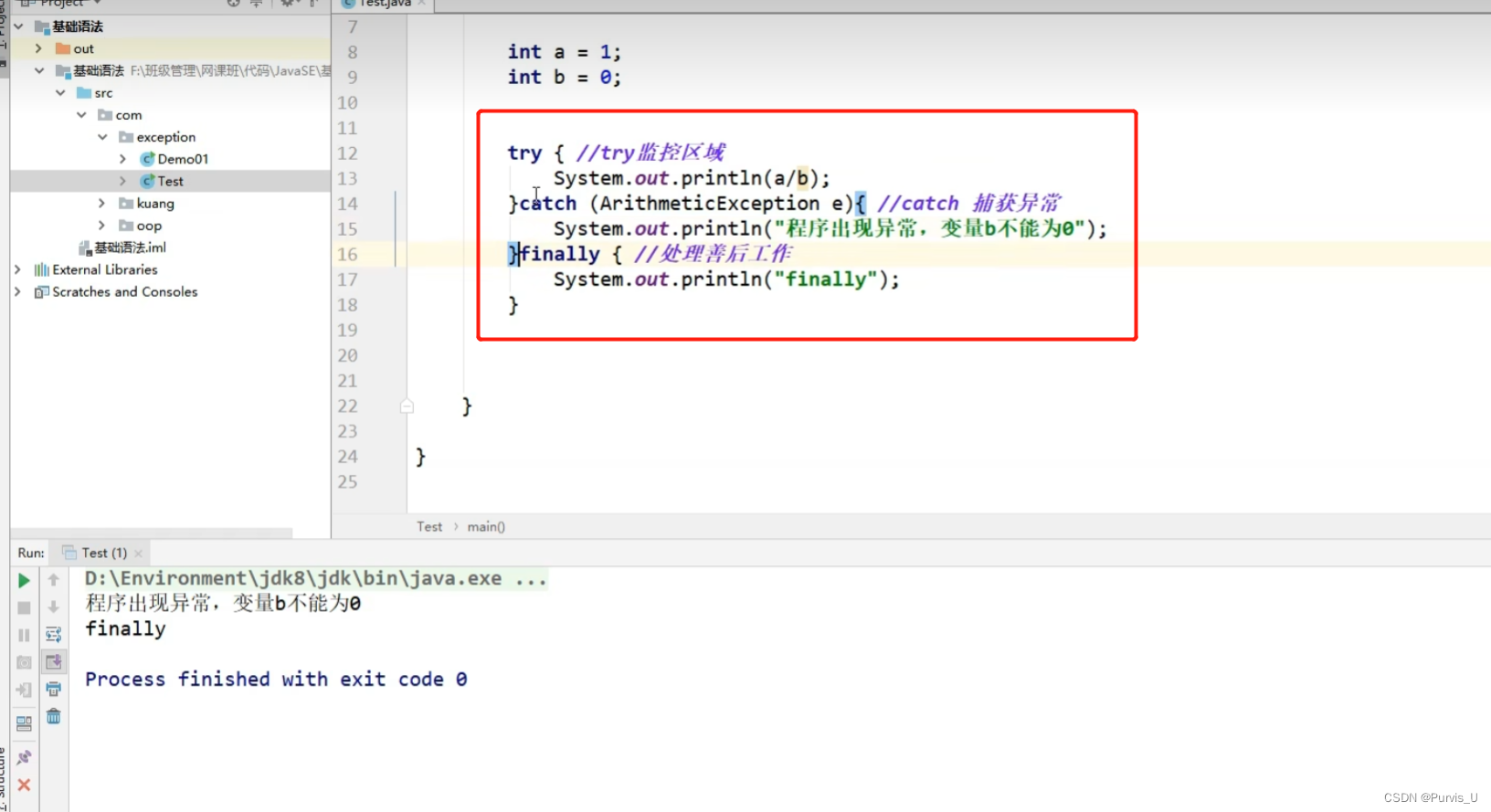Toggle Scroll to End in Run console
The image size is (1491, 812).
54,661
